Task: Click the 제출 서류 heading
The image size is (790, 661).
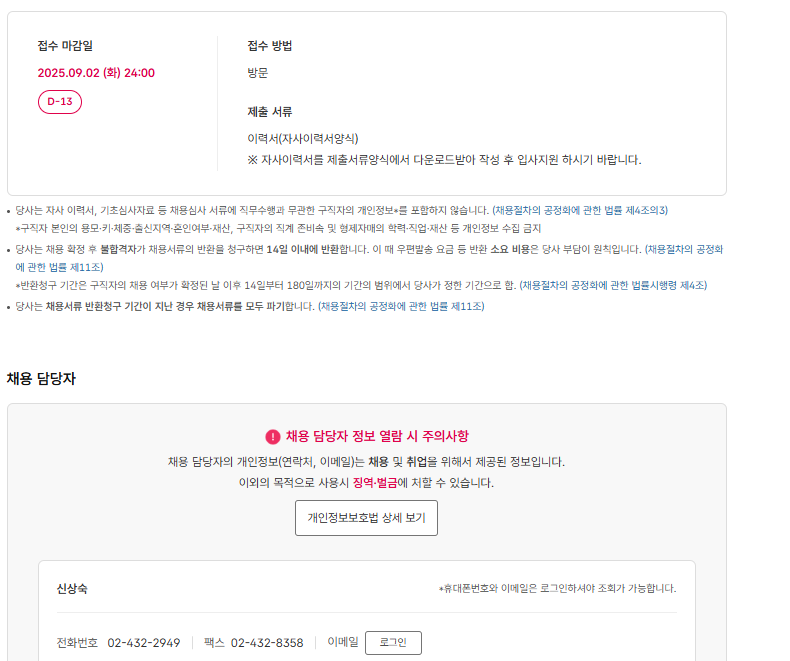Action: pos(270,112)
